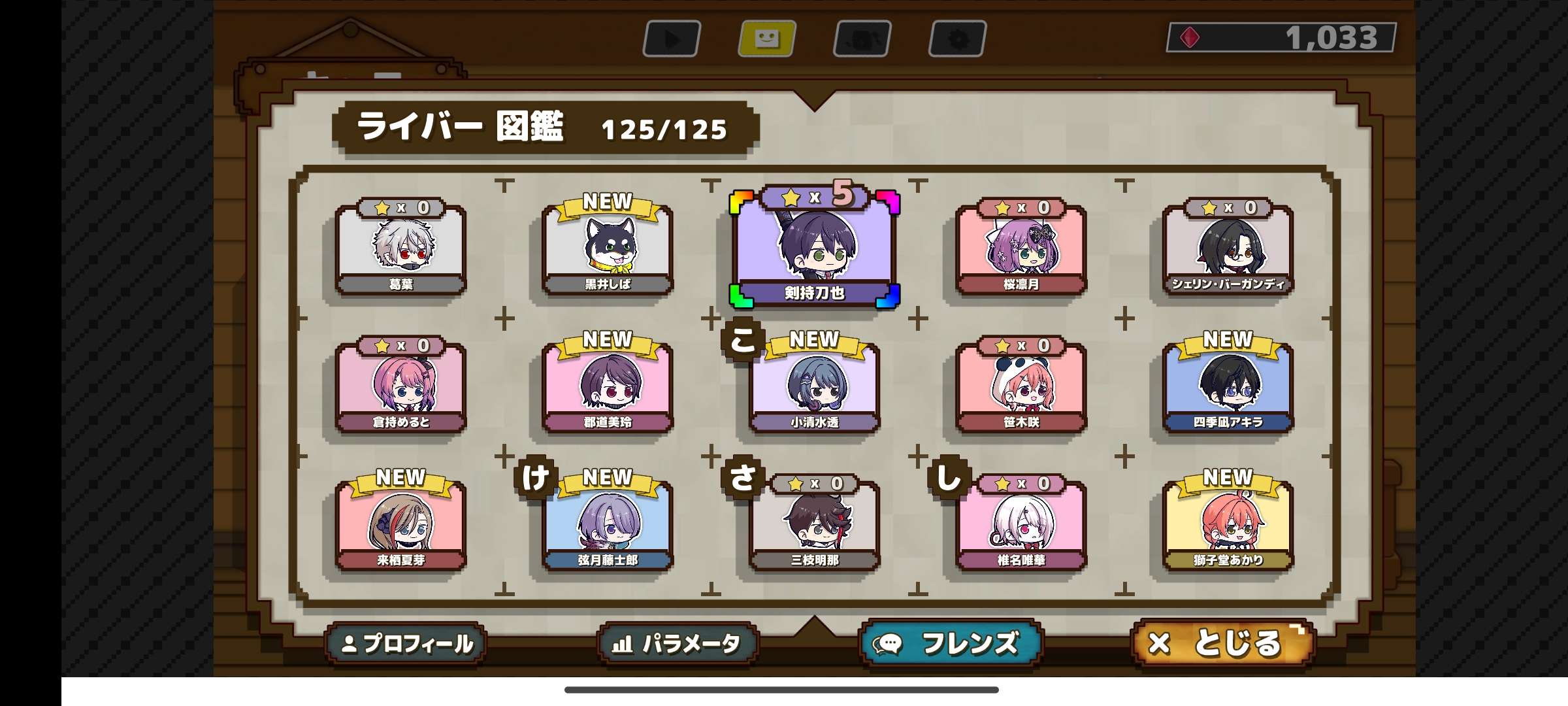
Task: Select the 桜凛月 character card
Action: tap(1021, 247)
